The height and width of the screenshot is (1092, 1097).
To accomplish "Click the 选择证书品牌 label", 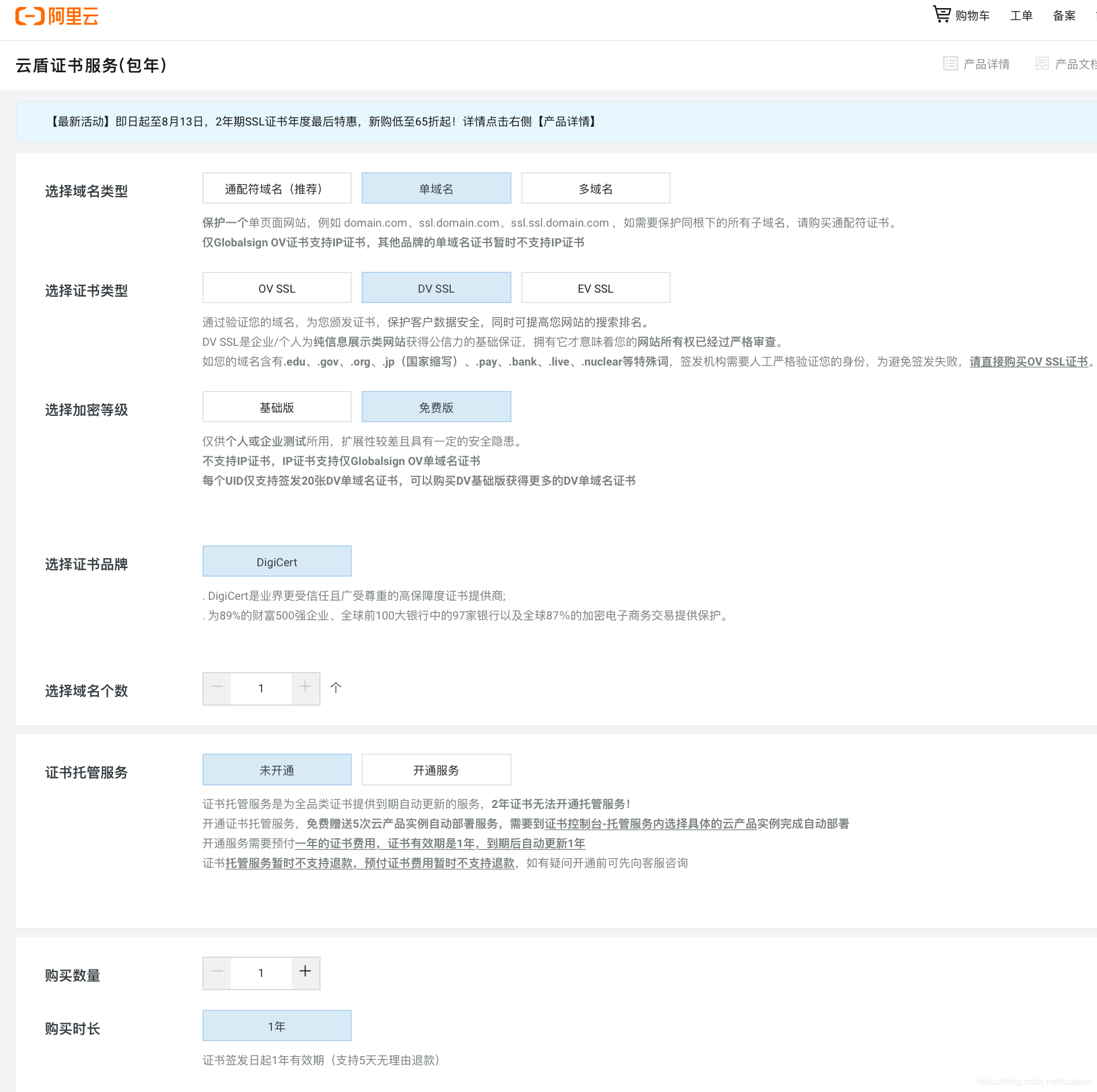I will pos(86,565).
